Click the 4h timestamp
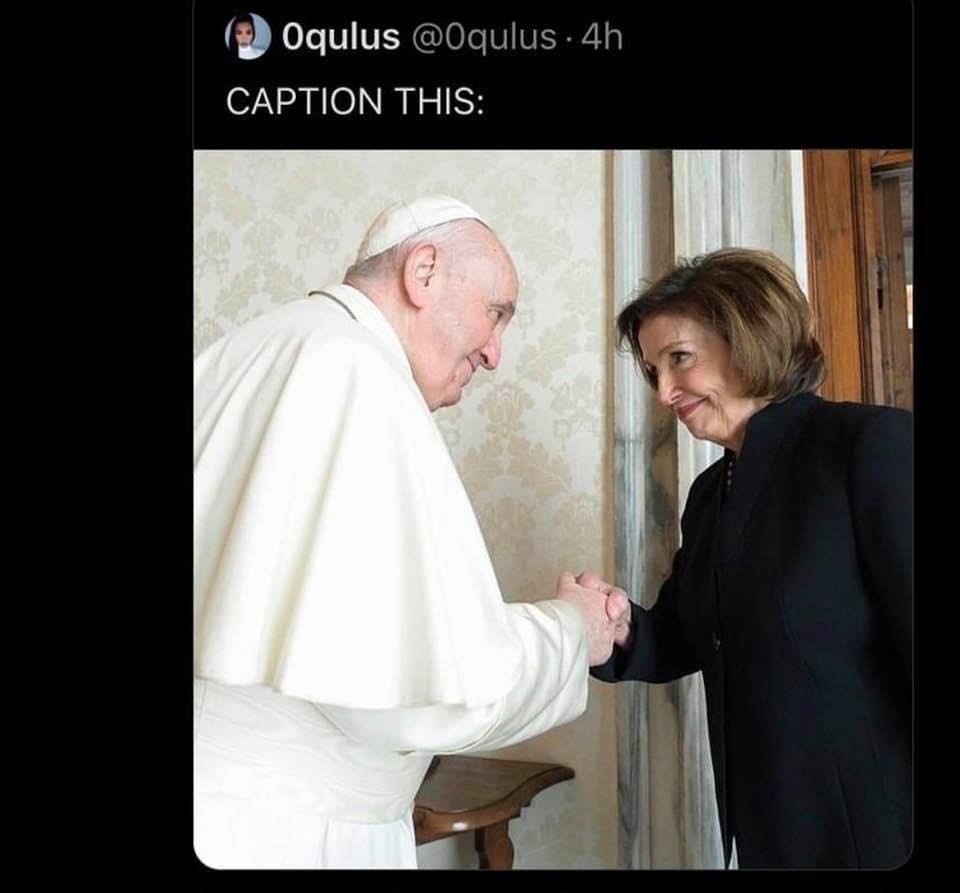The width and height of the screenshot is (960, 893). [x=602, y=38]
